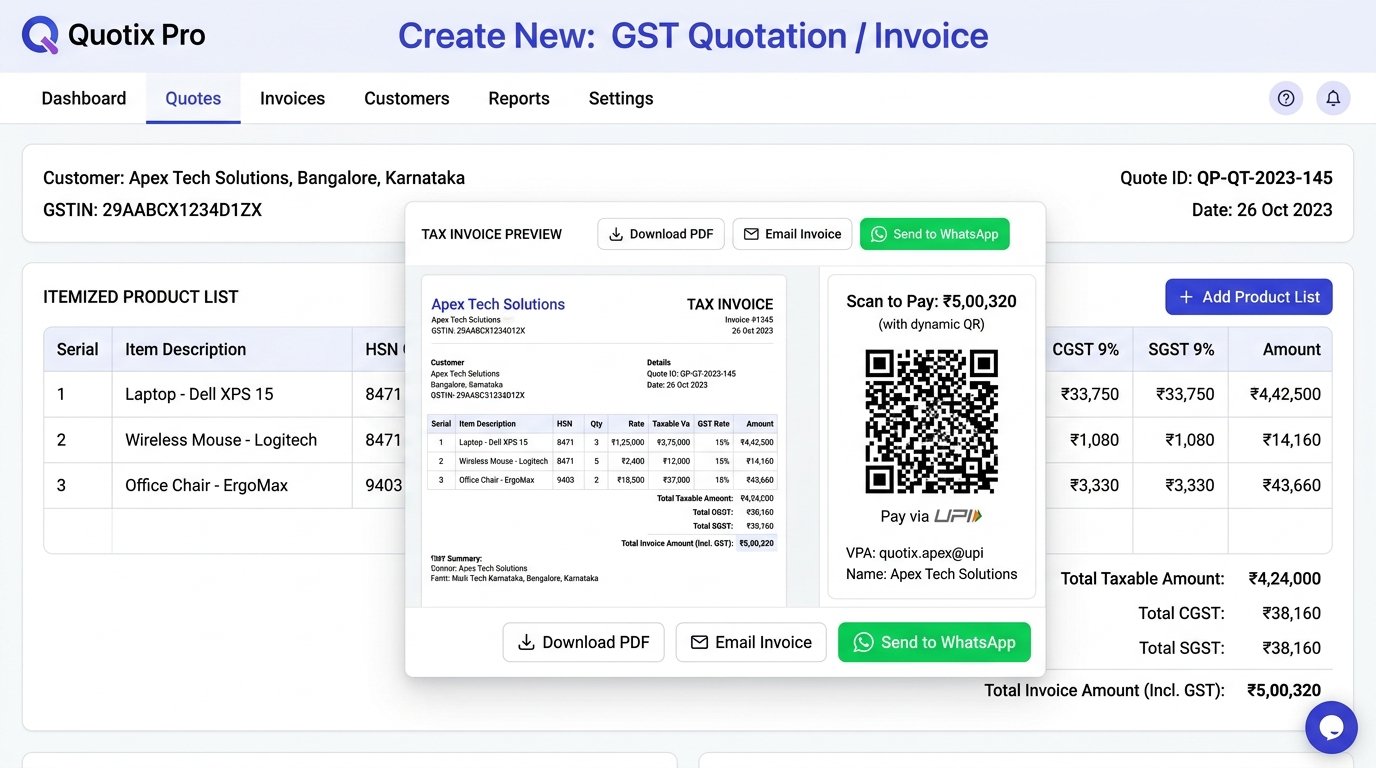Click the Add Product List button

click(x=1249, y=297)
